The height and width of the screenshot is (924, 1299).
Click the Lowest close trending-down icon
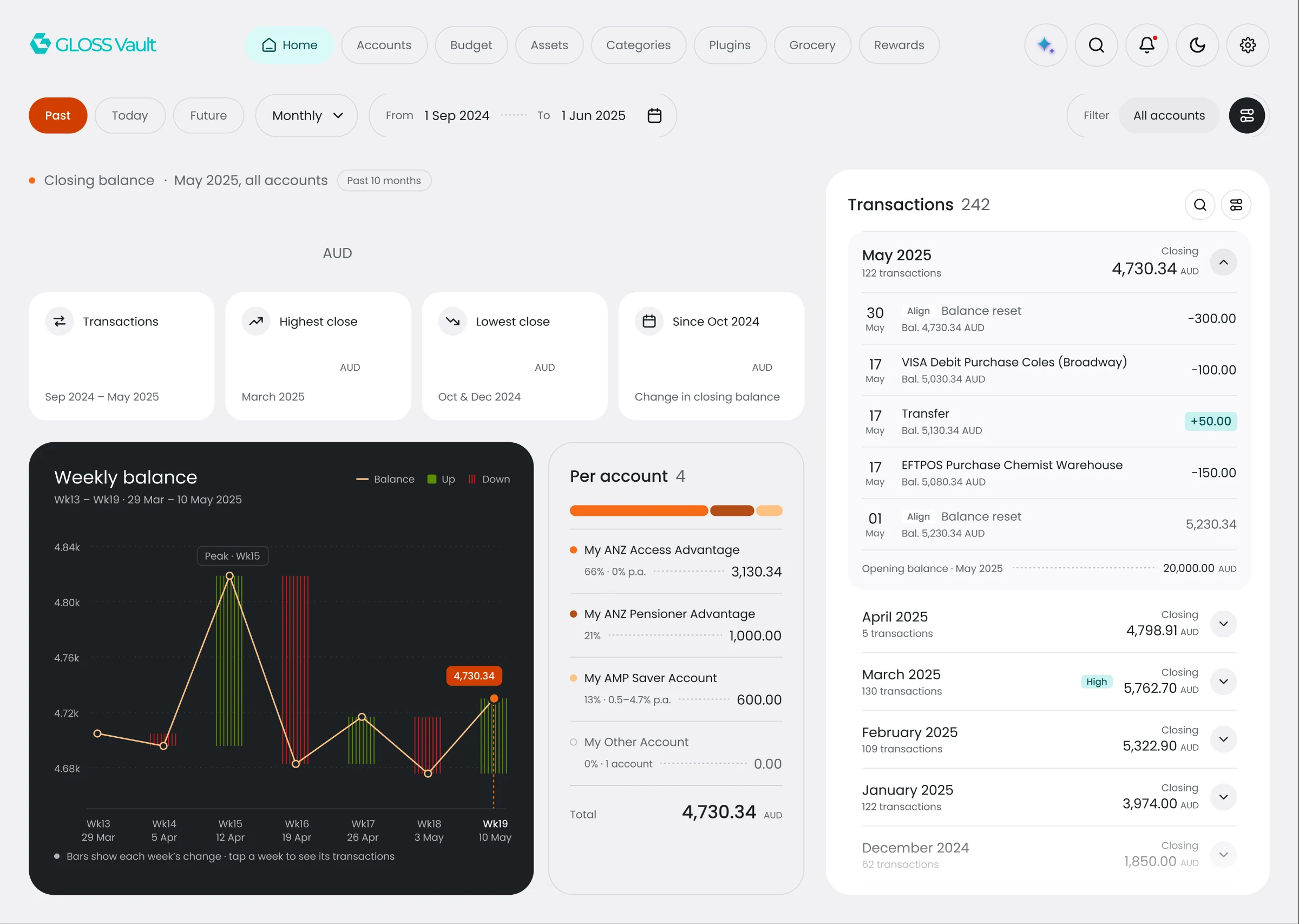(x=452, y=322)
